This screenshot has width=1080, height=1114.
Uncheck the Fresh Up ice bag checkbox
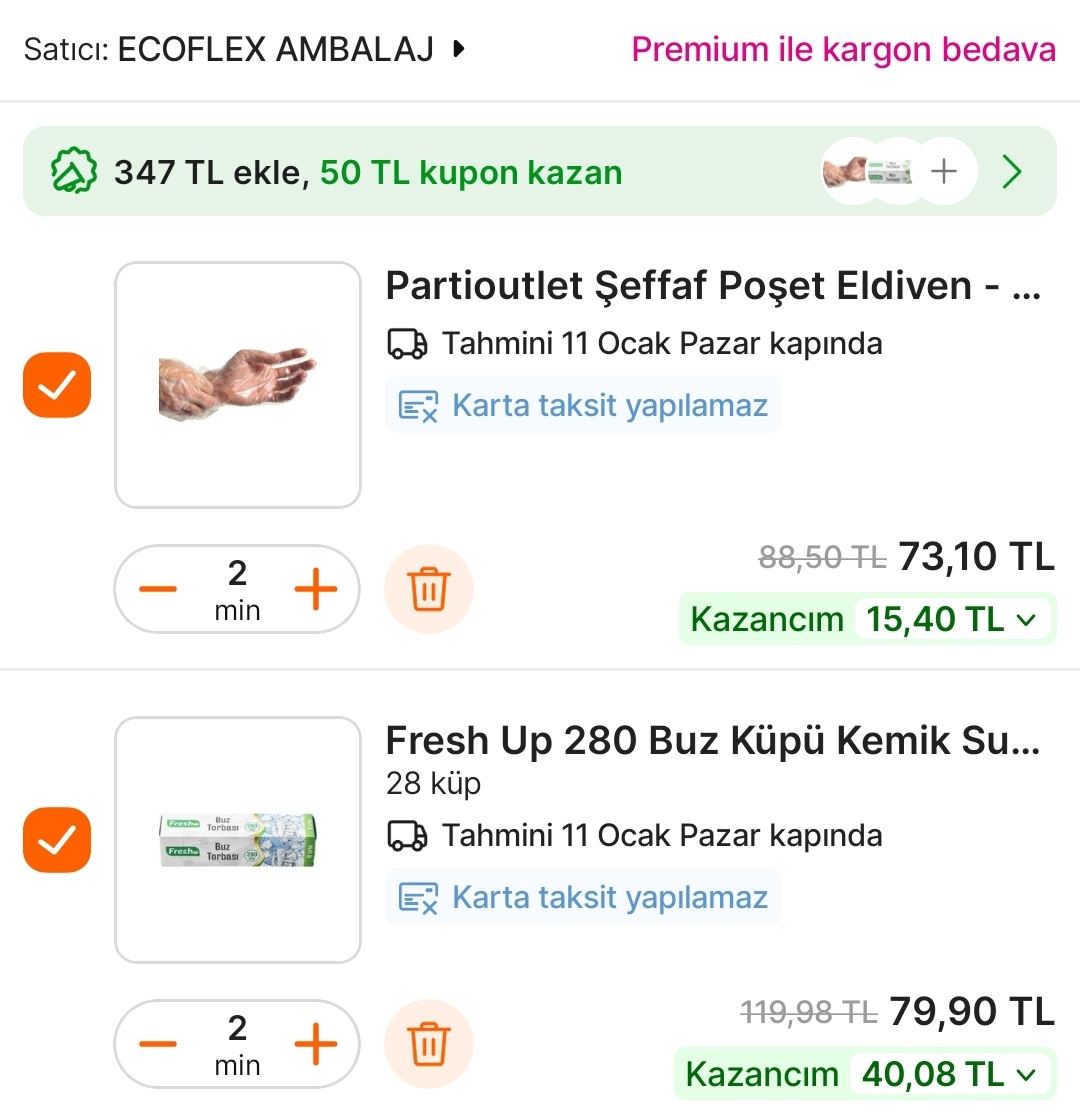pyautogui.click(x=57, y=840)
